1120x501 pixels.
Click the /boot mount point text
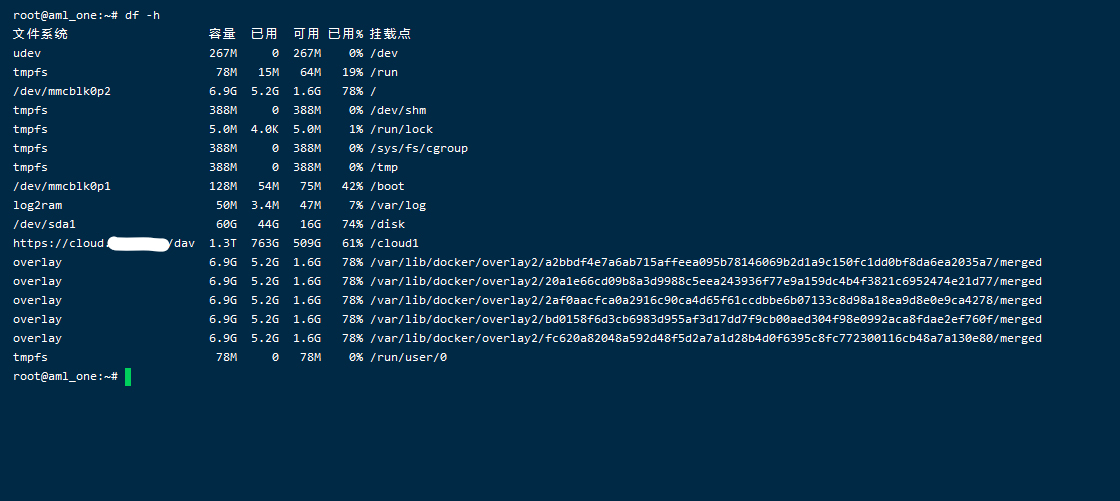point(387,186)
